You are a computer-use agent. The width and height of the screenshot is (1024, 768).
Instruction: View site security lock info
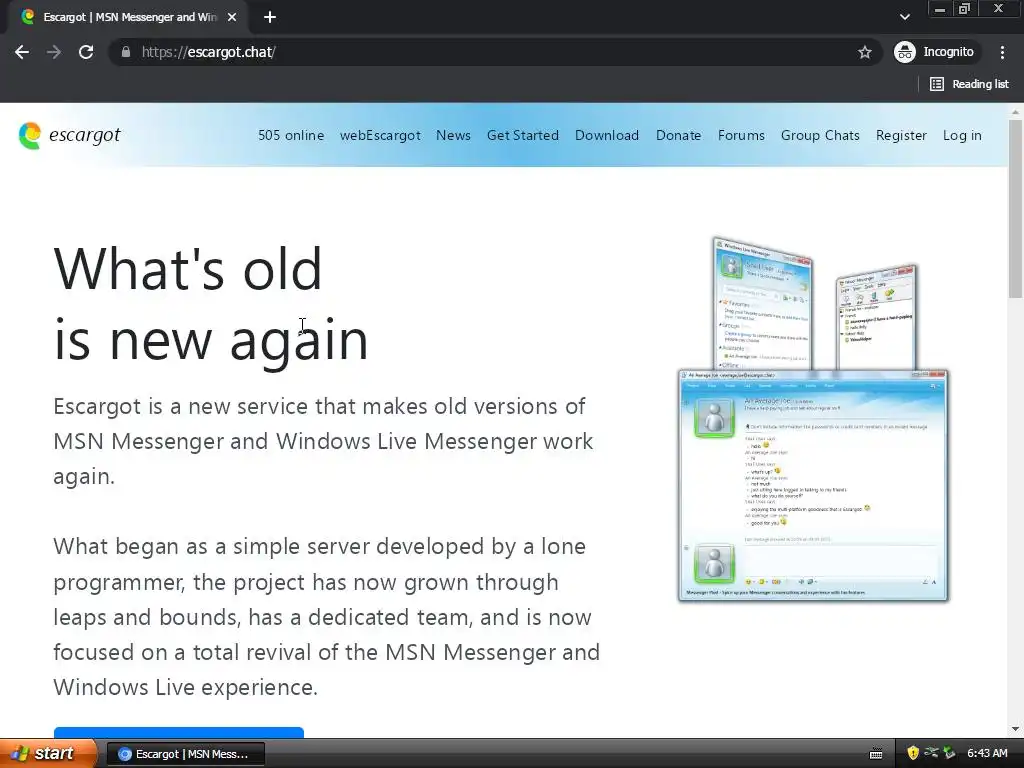[x=125, y=52]
